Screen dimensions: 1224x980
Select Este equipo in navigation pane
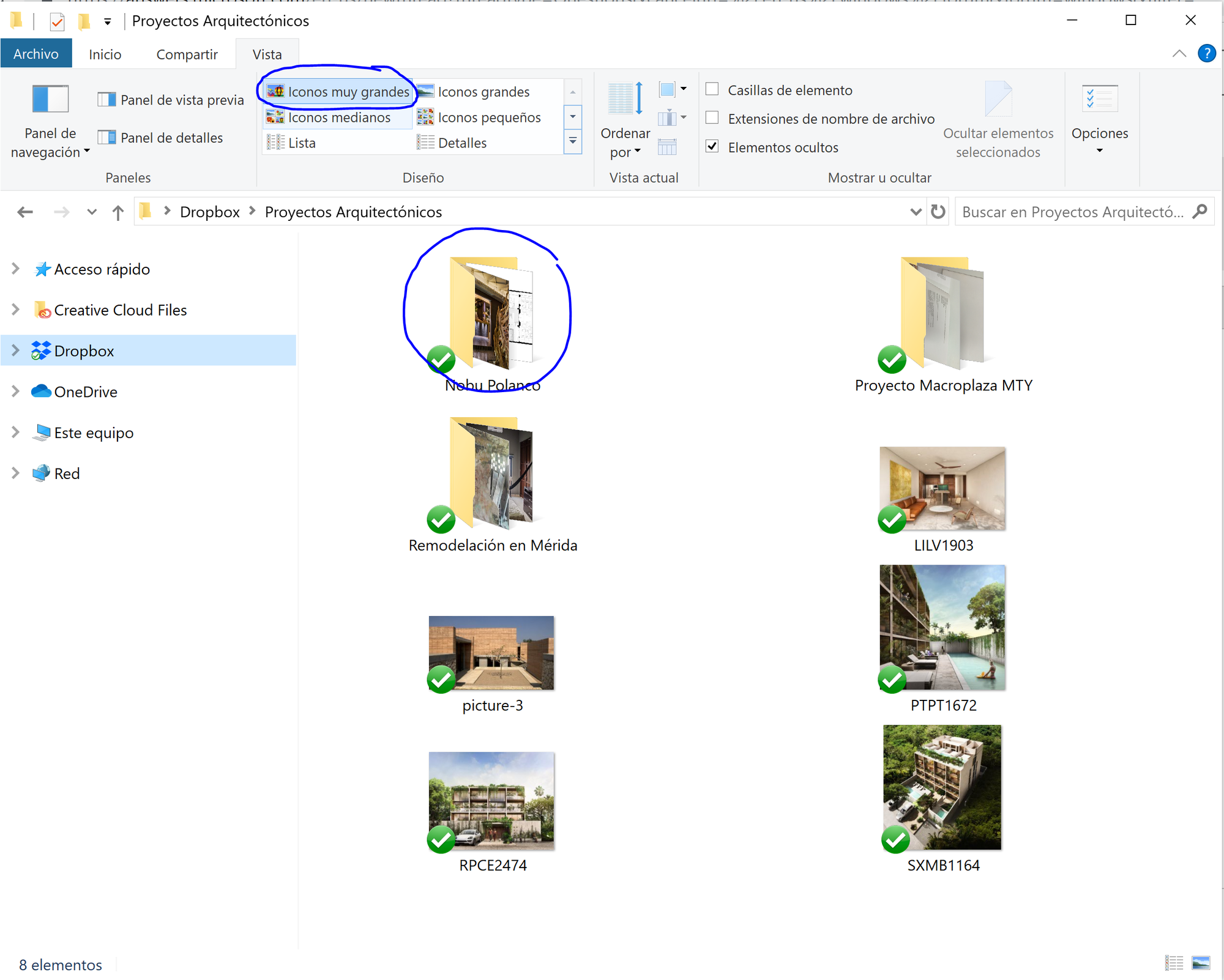click(94, 432)
